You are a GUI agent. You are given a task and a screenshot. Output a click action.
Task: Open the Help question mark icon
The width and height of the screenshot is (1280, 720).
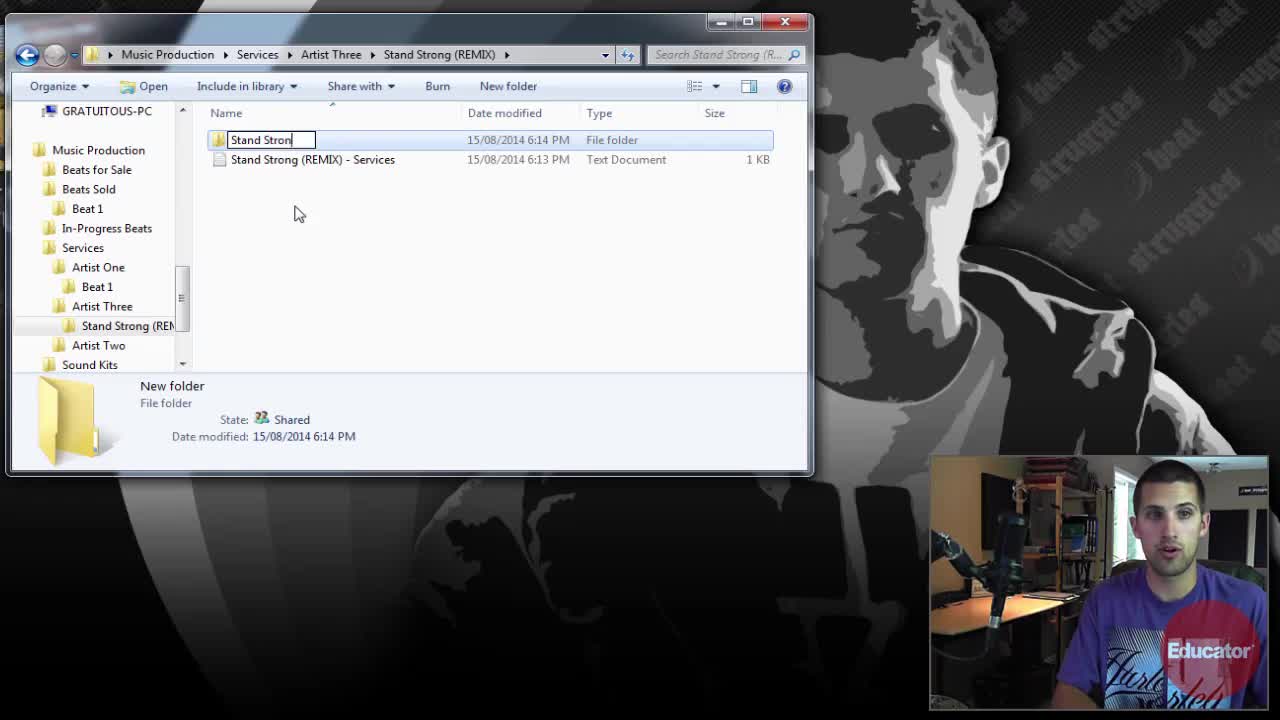784,87
